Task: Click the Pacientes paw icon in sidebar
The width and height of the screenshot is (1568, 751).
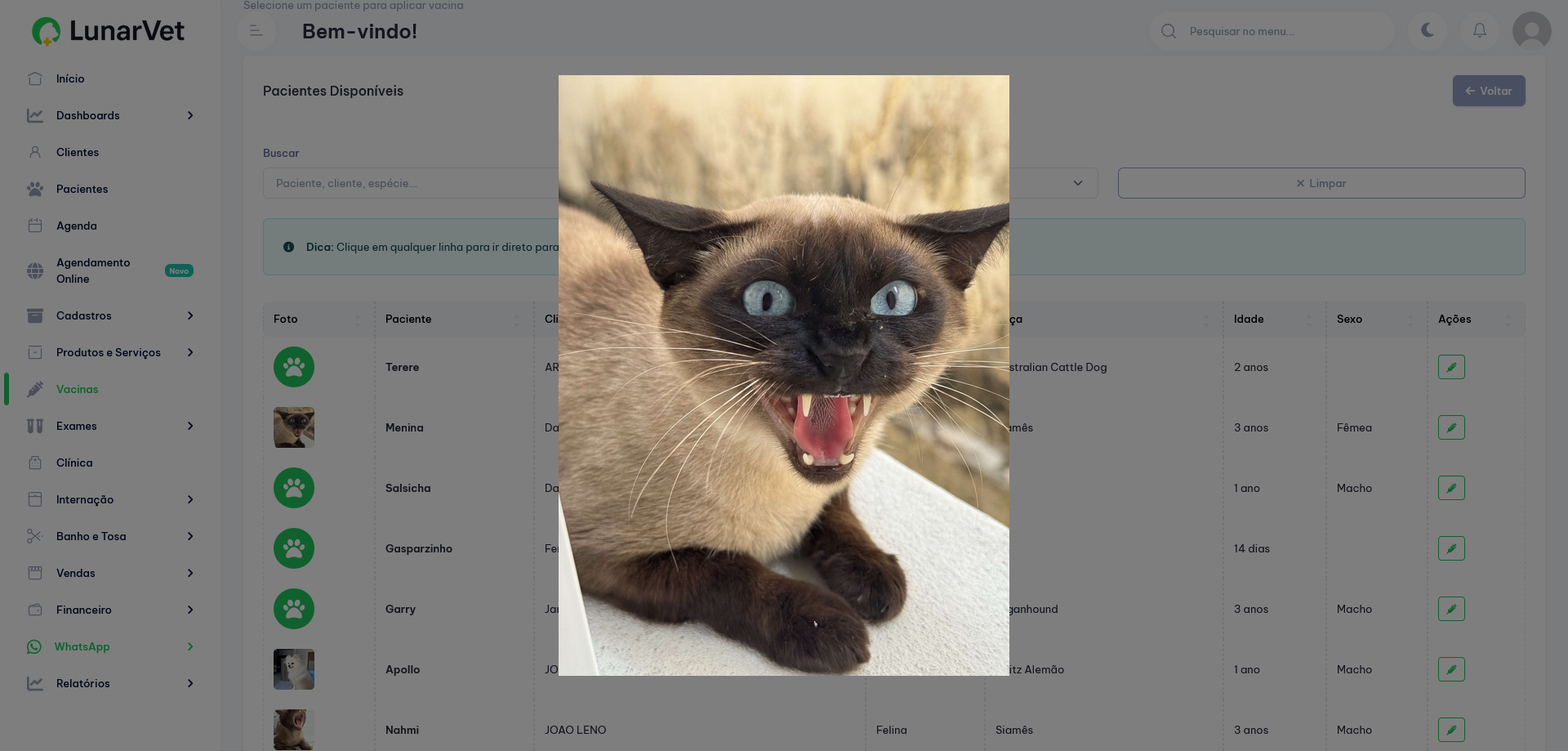Action: coord(35,189)
